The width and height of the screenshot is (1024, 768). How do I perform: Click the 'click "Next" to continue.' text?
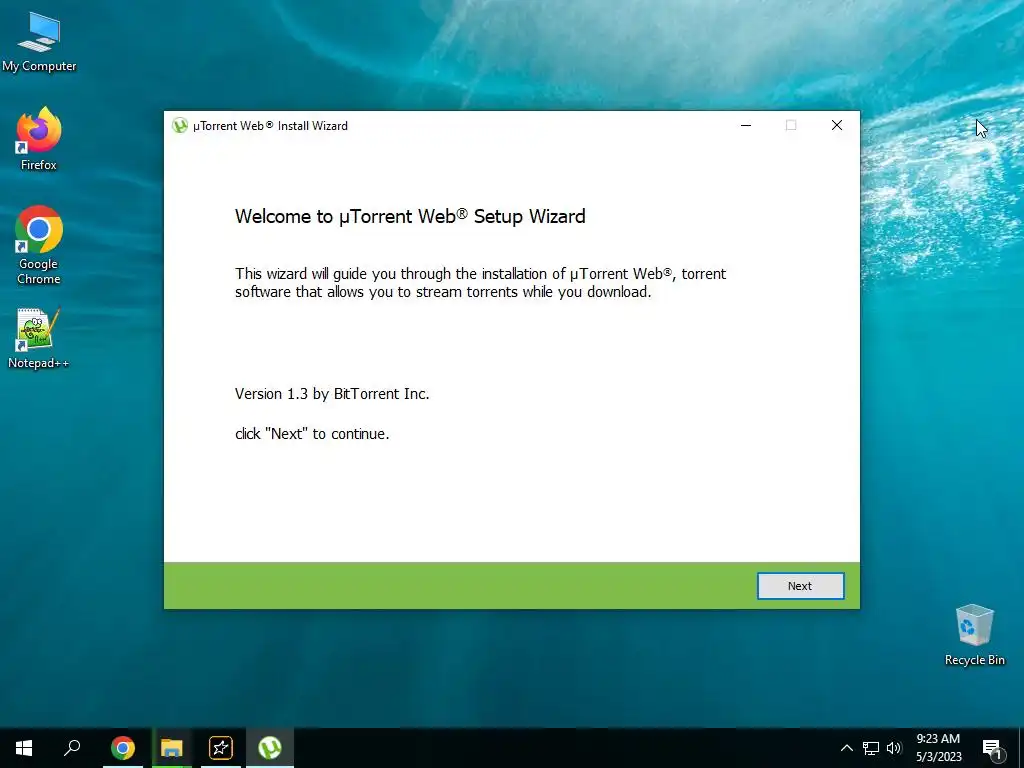312,434
